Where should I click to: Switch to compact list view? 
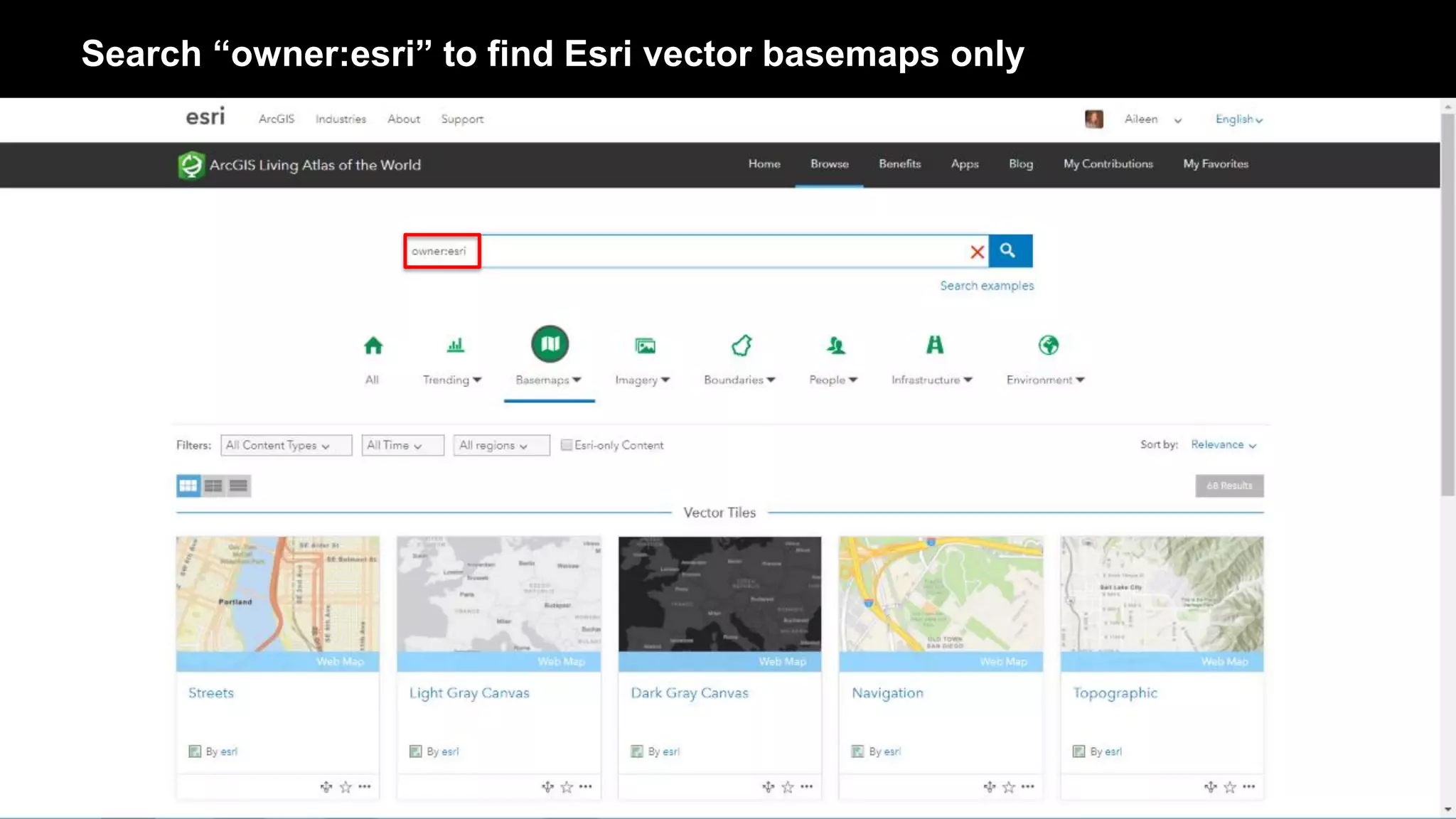coord(239,486)
